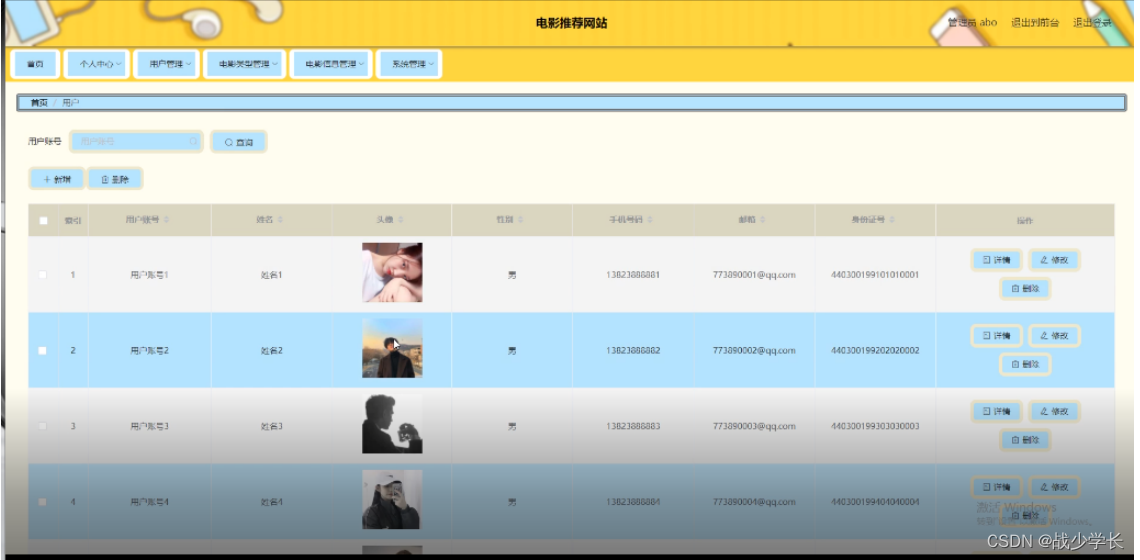1140x560 pixels.
Task: Open 详情 for user 姓名1
Action: pos(996,260)
